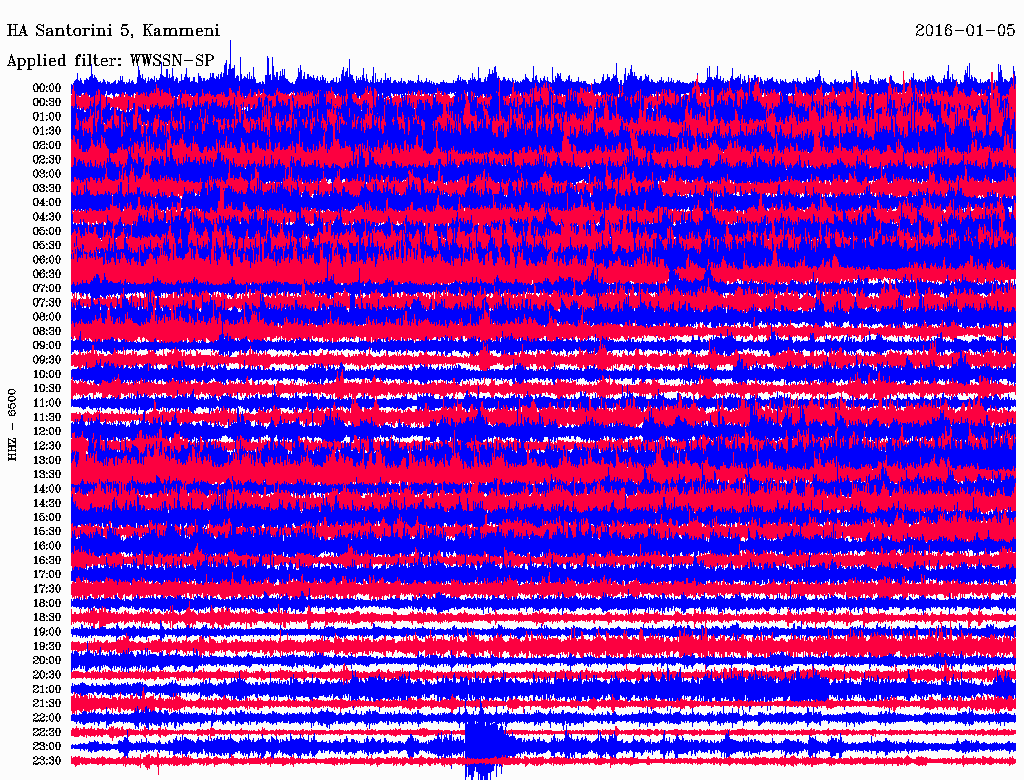This screenshot has width=1024, height=780.
Task: Click the '22:00' time label
Action: [x=47, y=718]
